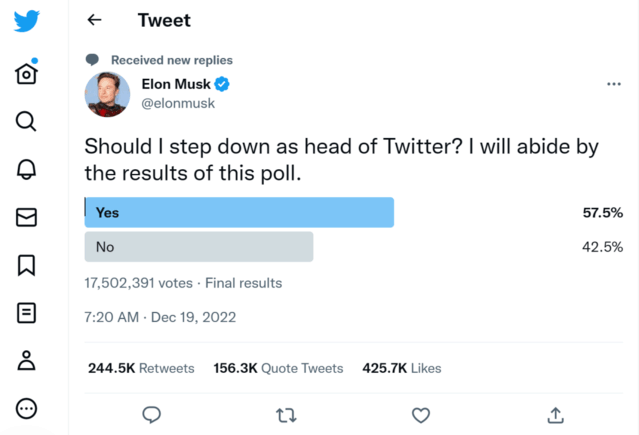Reply to the tweet
Viewport: 639px width, 435px height.
152,414
